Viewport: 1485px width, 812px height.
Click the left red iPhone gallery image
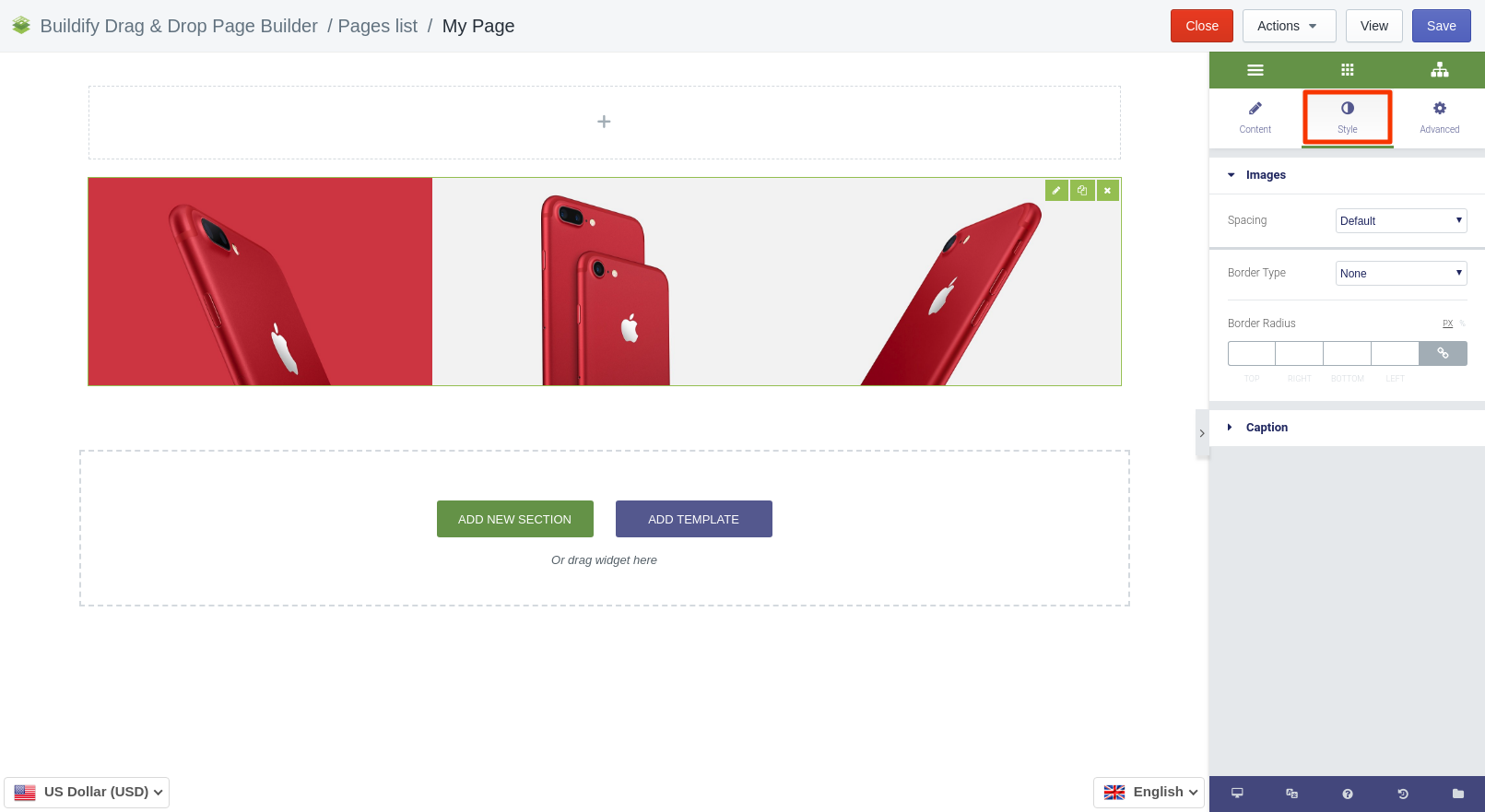point(260,282)
